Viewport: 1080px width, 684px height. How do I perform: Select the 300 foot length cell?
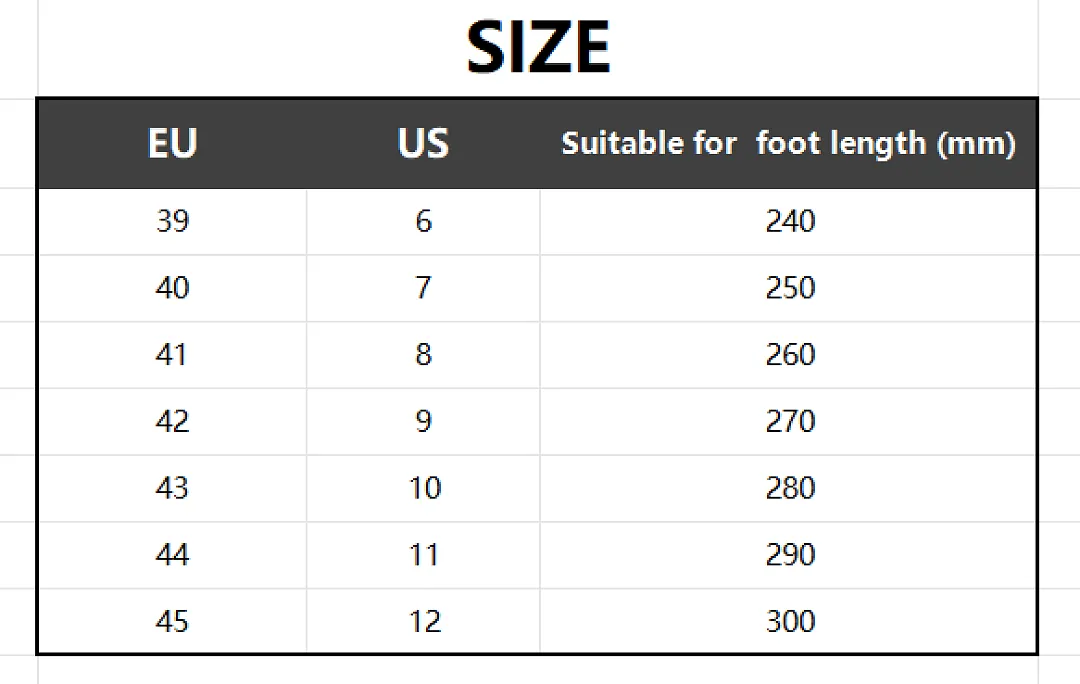click(x=789, y=621)
